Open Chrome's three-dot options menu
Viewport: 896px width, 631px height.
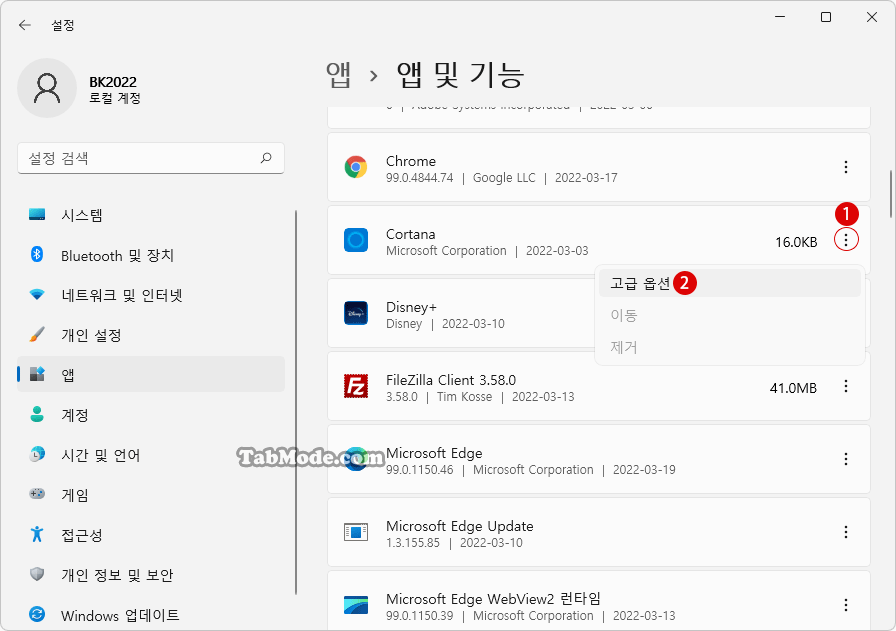[846, 167]
